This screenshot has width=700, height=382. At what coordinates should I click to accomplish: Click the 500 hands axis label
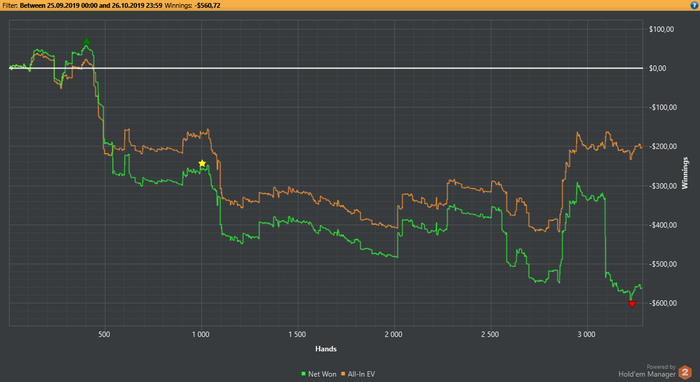(104, 335)
